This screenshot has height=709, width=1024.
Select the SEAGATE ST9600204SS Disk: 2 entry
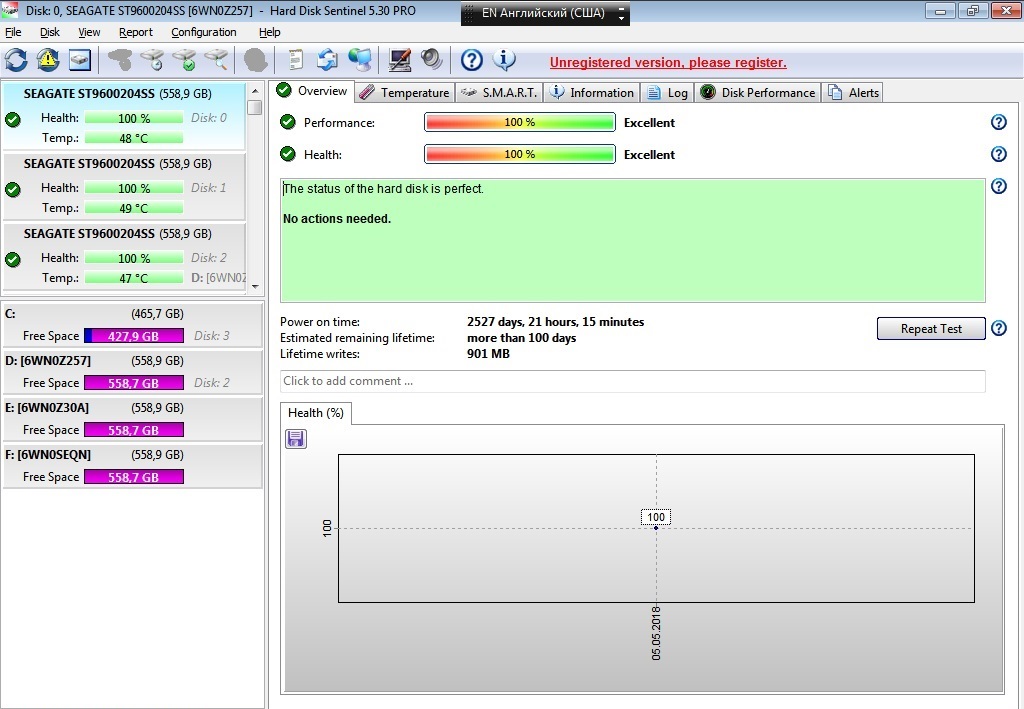(x=124, y=256)
